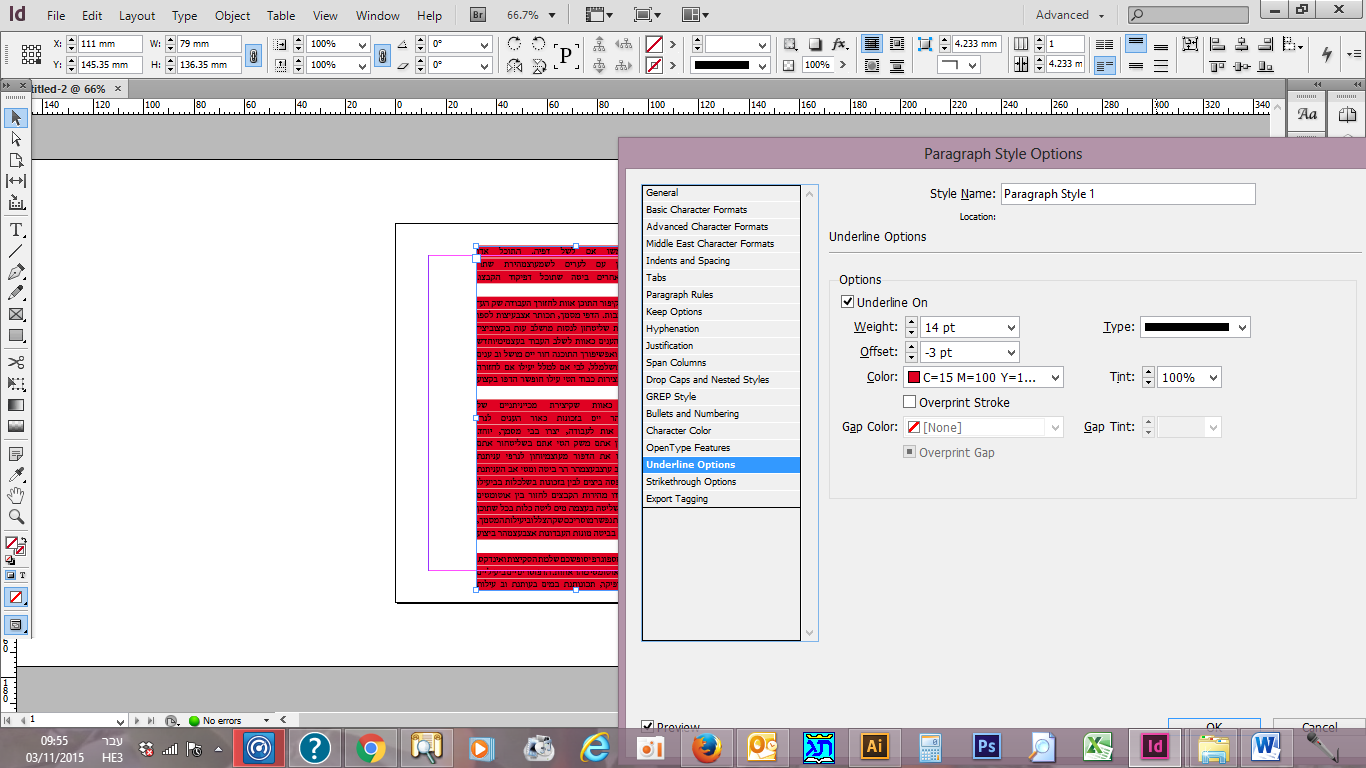Open the underline Color swatch dropdown
The image size is (1366, 768).
tap(1054, 377)
